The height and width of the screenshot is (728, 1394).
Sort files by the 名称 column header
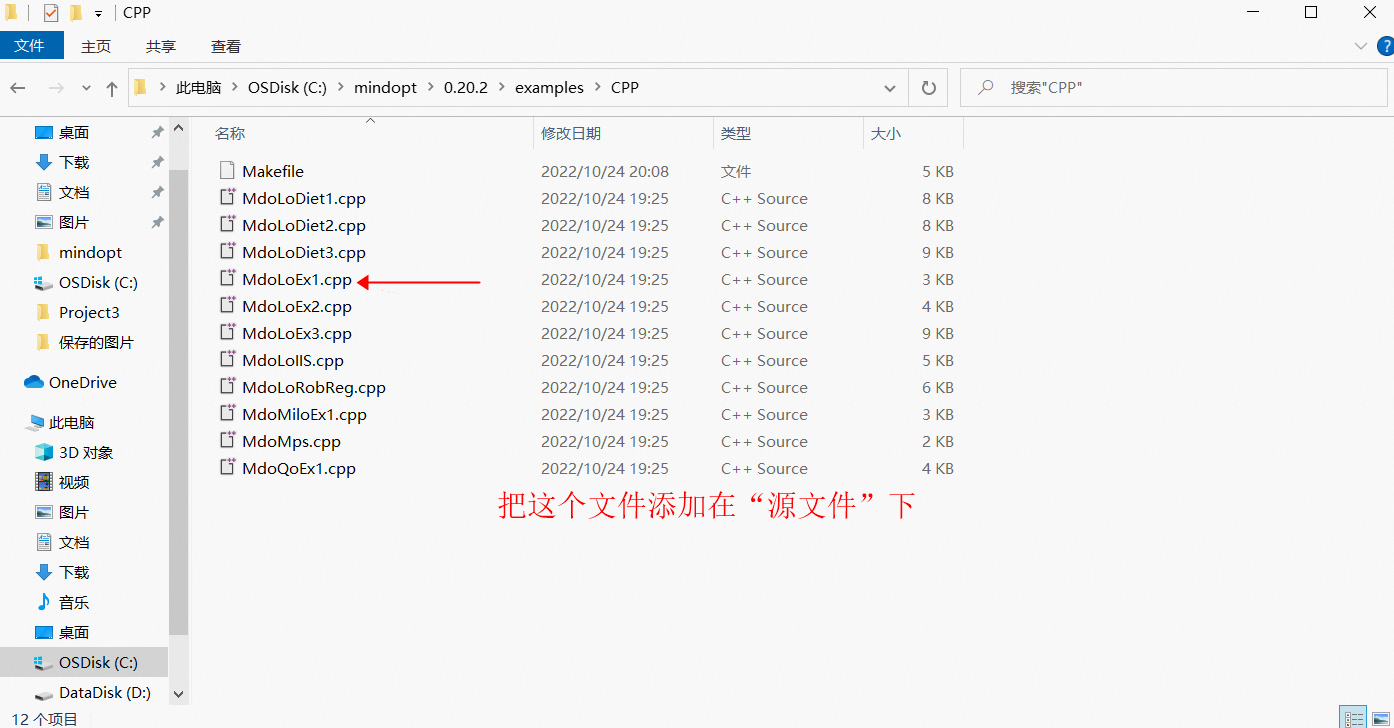coord(229,132)
